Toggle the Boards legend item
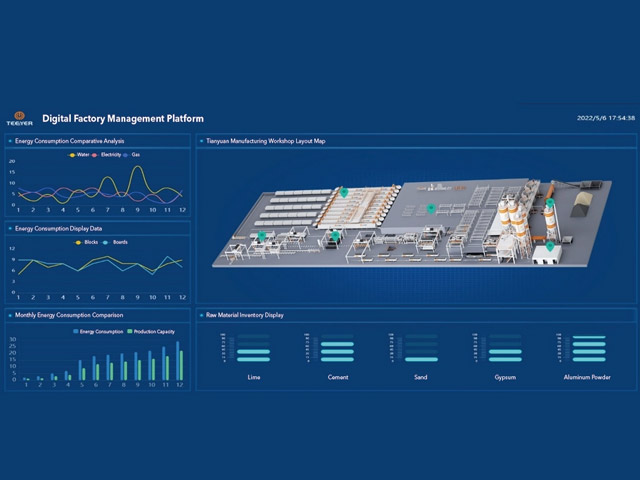The width and height of the screenshot is (640, 480). pos(115,242)
